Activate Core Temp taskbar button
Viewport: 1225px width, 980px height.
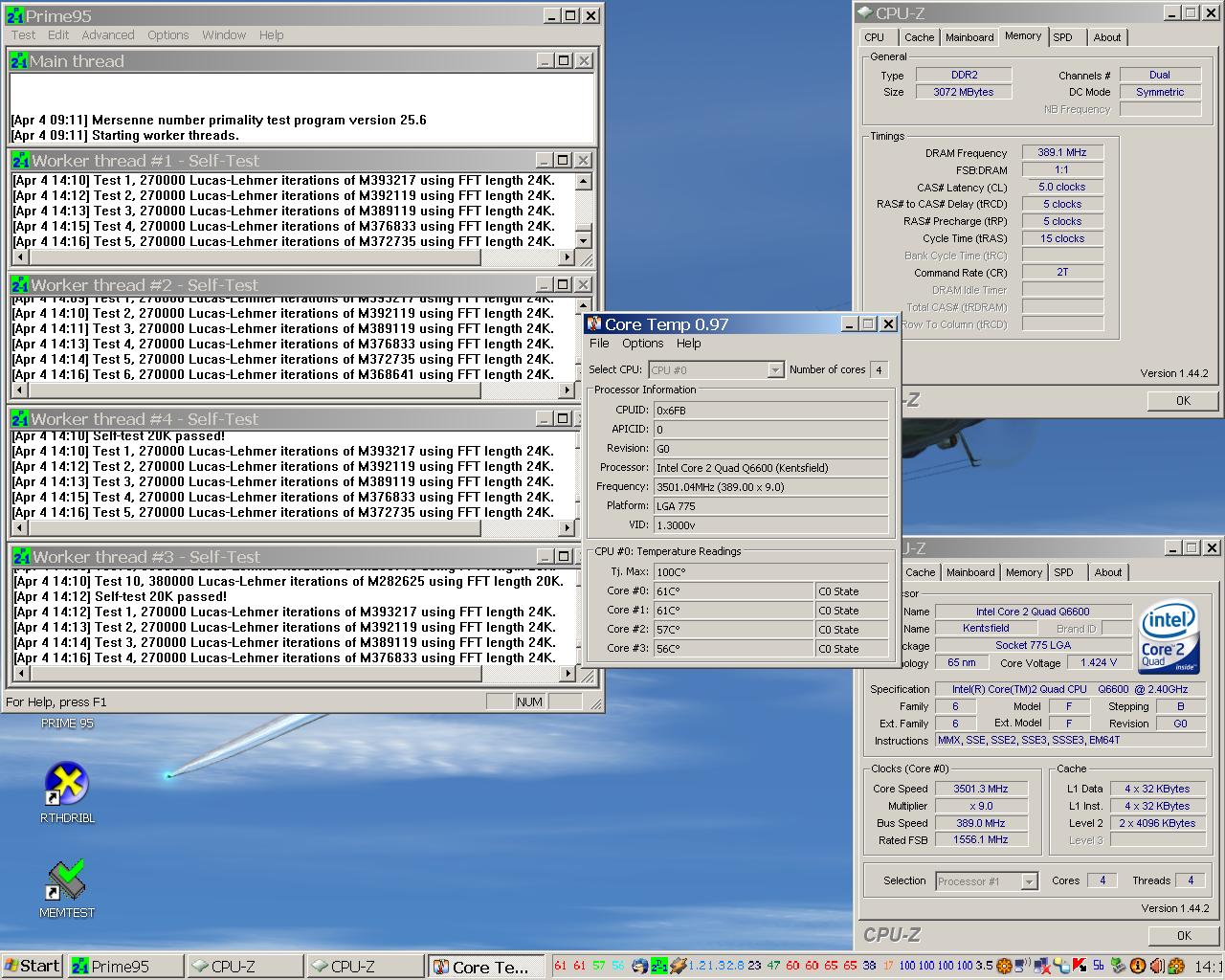coord(486,967)
